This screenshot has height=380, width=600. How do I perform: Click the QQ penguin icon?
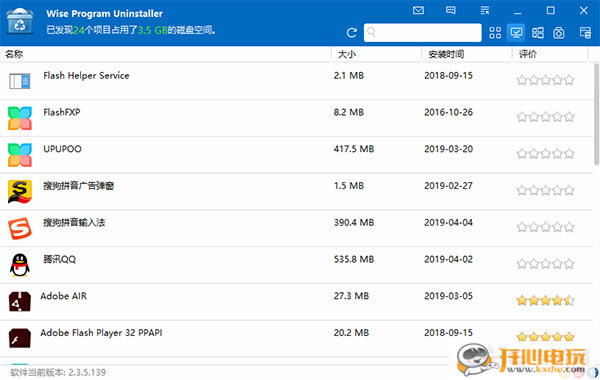(20, 265)
